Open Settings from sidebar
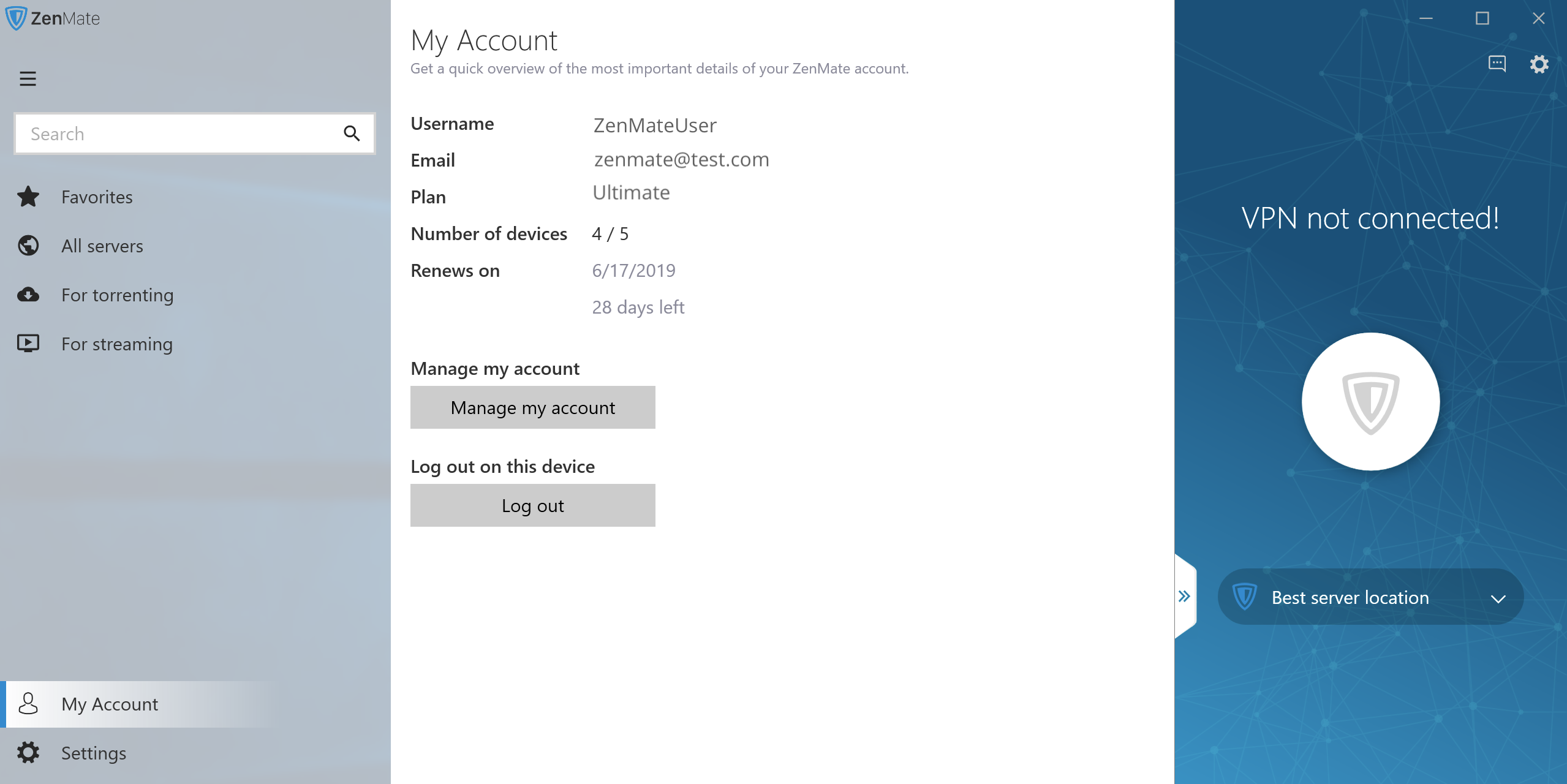The image size is (1567, 784). click(x=195, y=753)
